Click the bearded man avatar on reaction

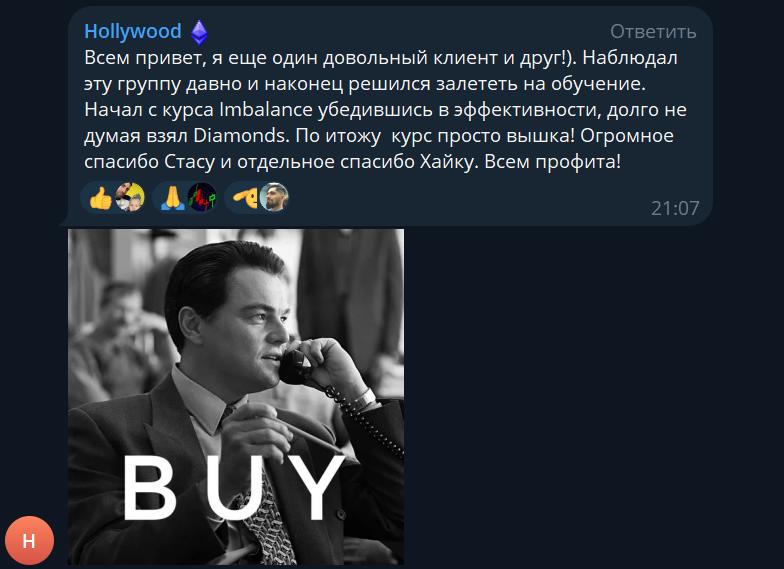[x=274, y=198]
